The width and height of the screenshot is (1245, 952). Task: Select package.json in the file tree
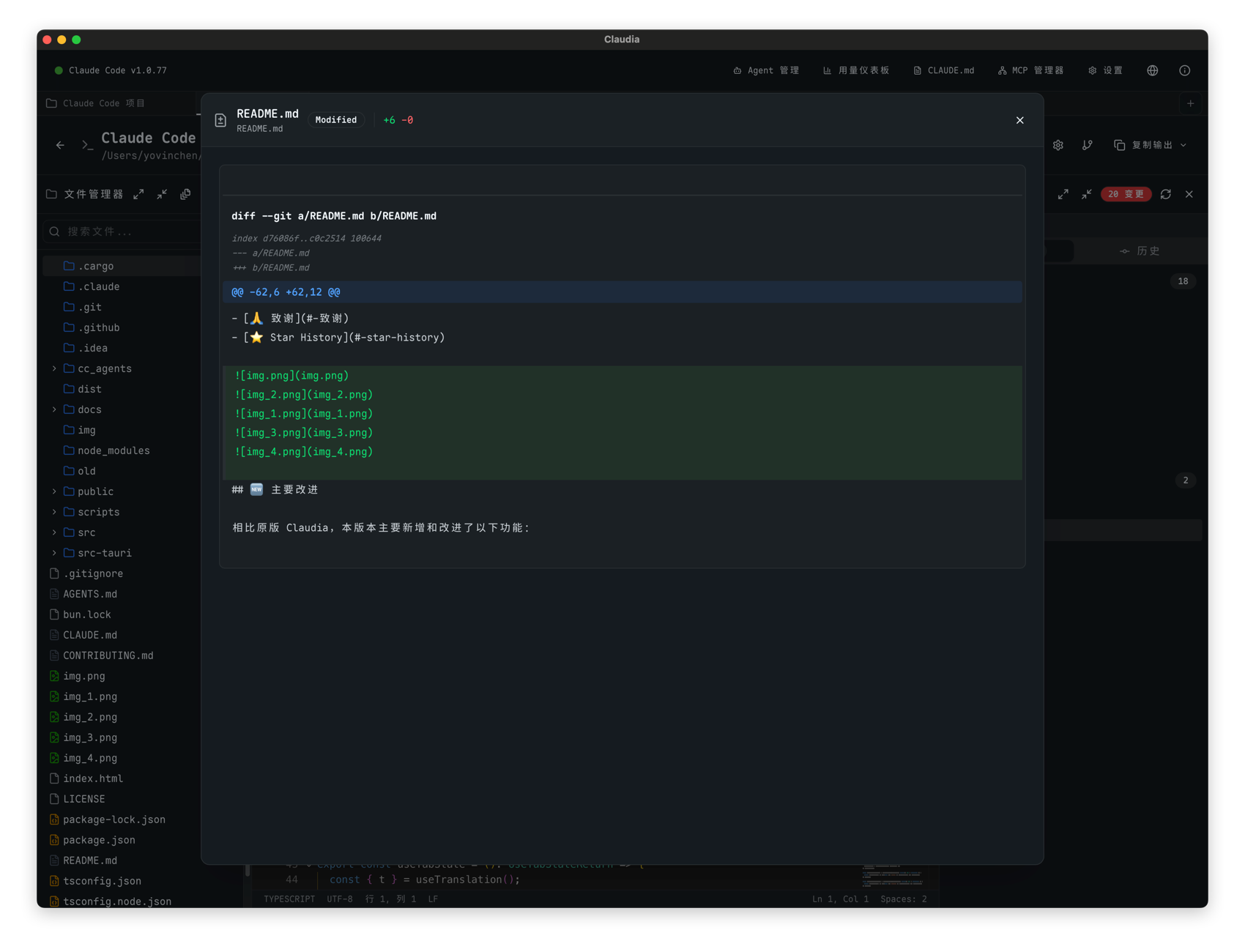[99, 840]
